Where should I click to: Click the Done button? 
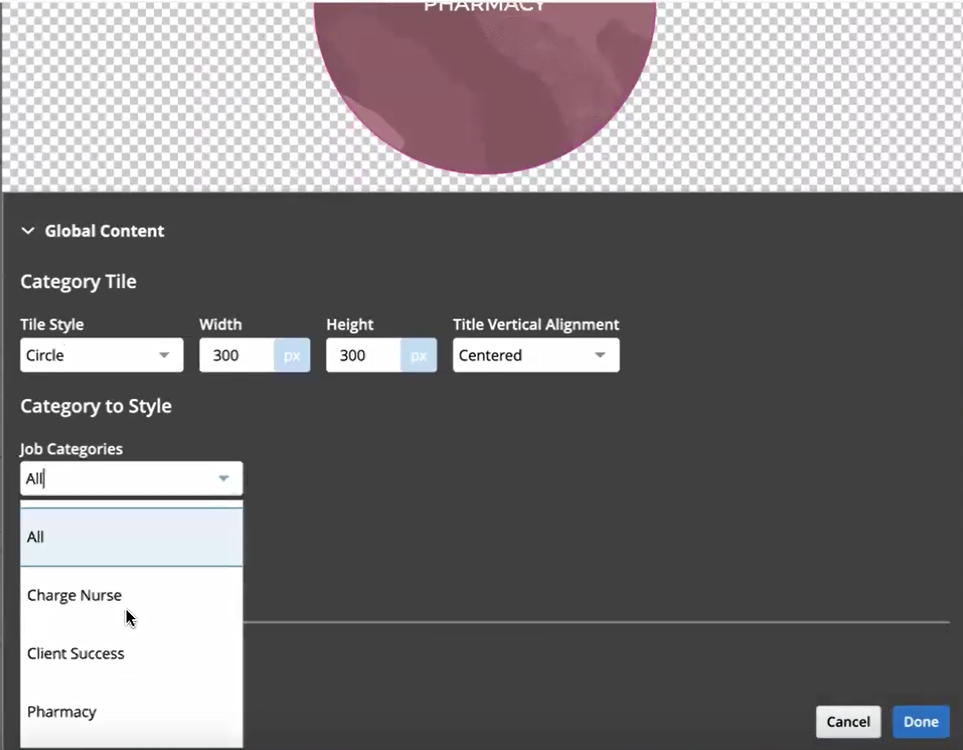click(x=921, y=722)
